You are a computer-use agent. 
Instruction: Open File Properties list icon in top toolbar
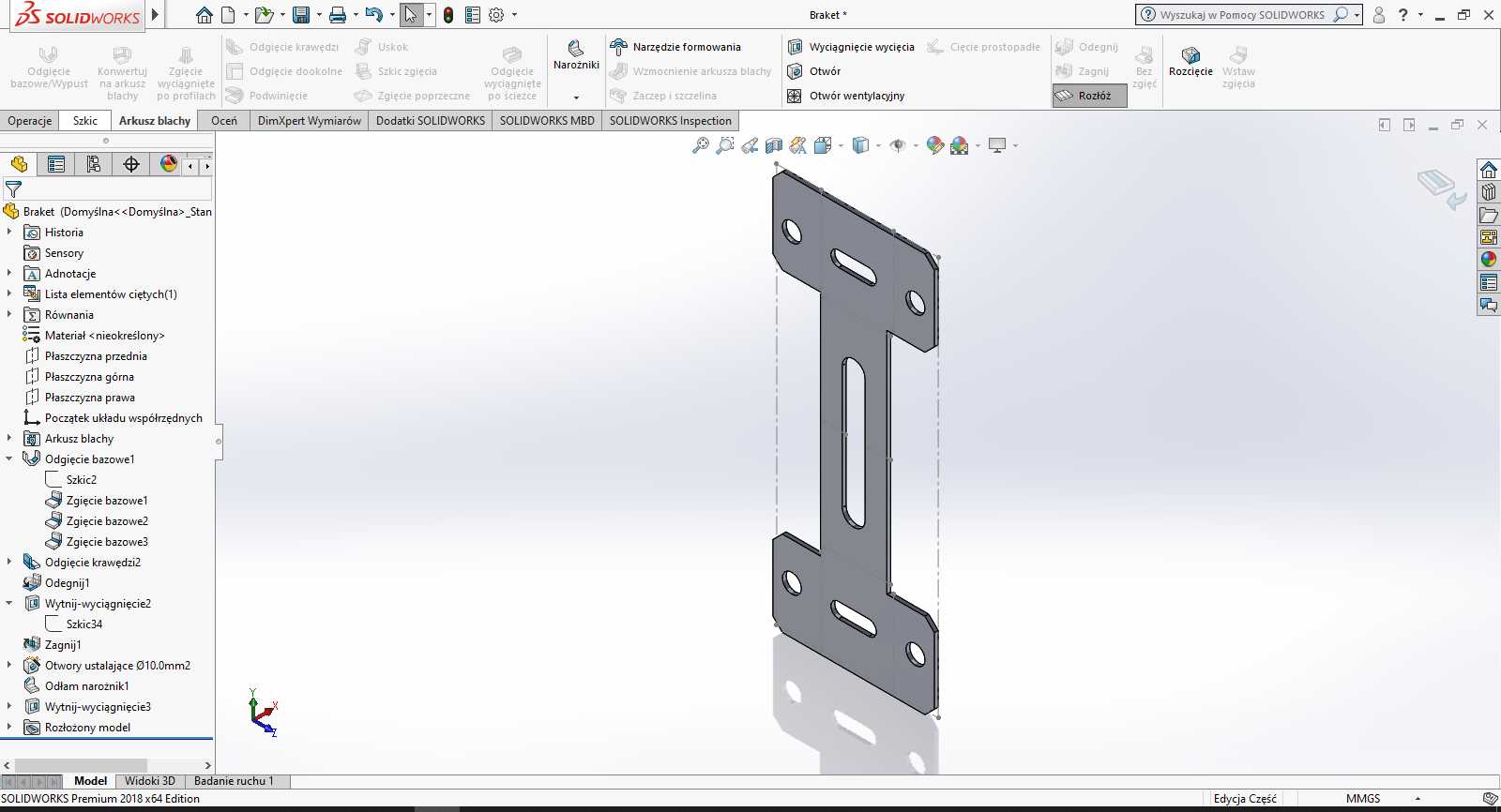coord(473,15)
